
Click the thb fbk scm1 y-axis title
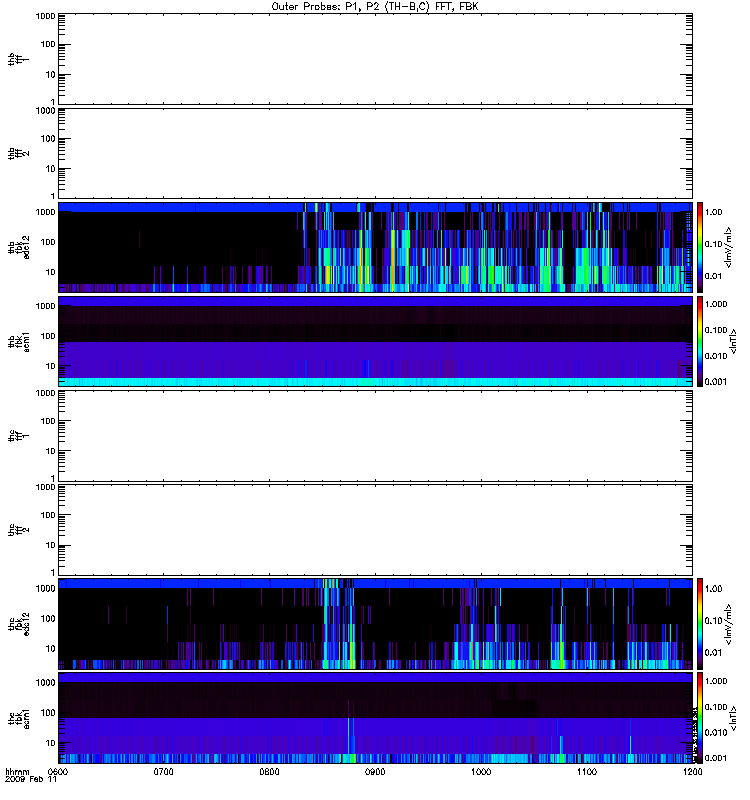18,341
